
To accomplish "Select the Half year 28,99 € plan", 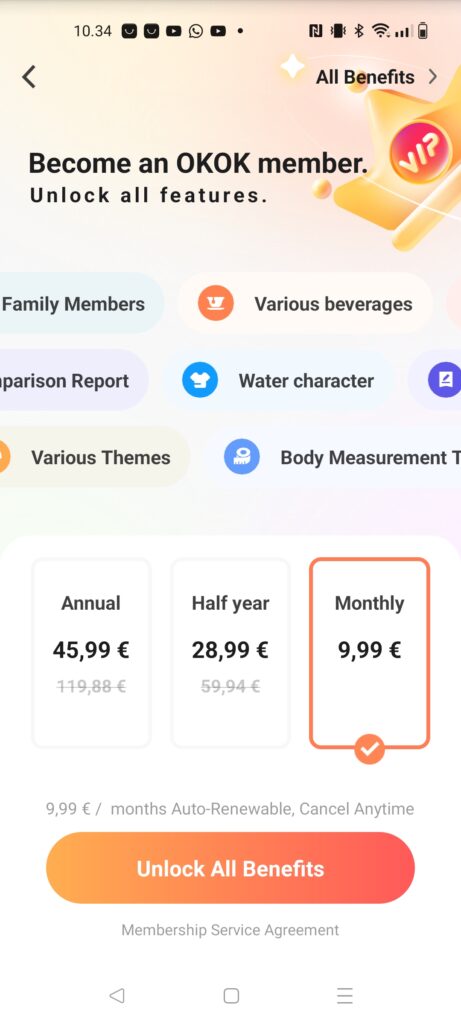I will [x=230, y=652].
